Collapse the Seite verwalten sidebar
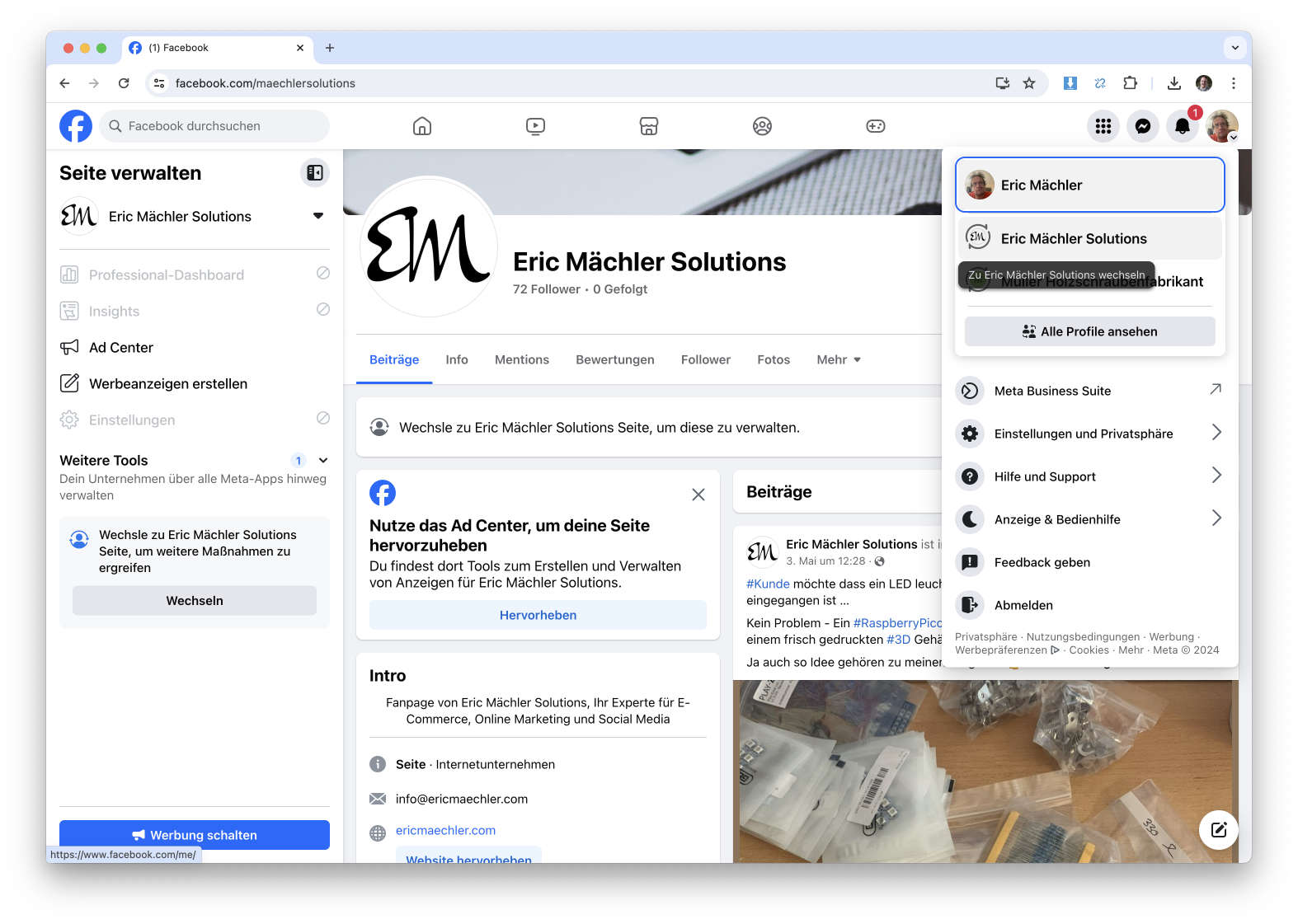 (x=314, y=173)
